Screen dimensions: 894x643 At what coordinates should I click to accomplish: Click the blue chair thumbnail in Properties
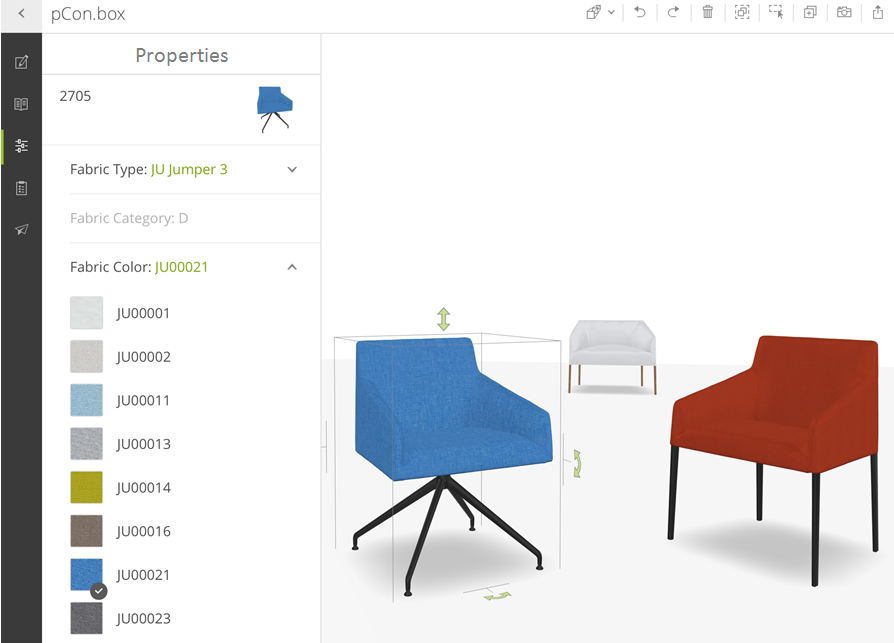pos(275,109)
